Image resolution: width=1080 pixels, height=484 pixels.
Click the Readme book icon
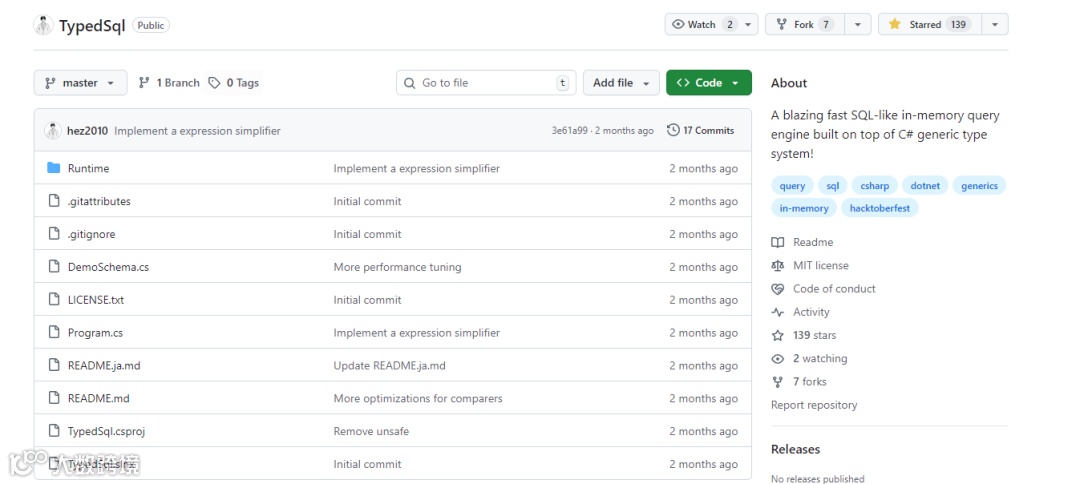pyautogui.click(x=778, y=242)
